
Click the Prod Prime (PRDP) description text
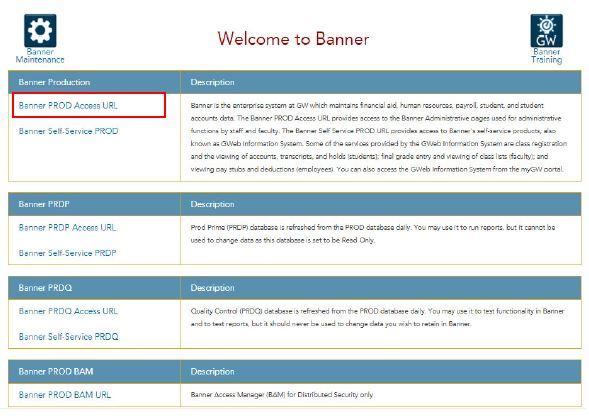coord(373,234)
